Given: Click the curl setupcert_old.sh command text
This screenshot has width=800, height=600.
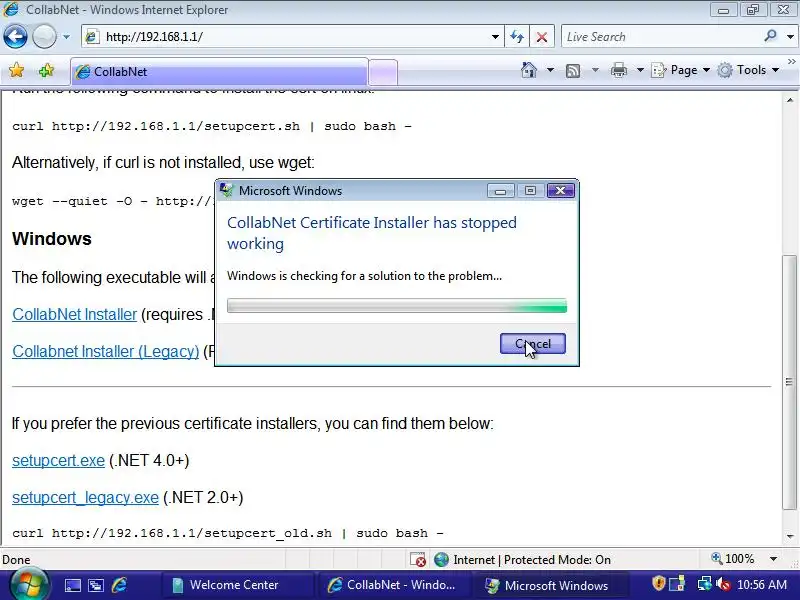Looking at the screenshot, I should coord(228,533).
